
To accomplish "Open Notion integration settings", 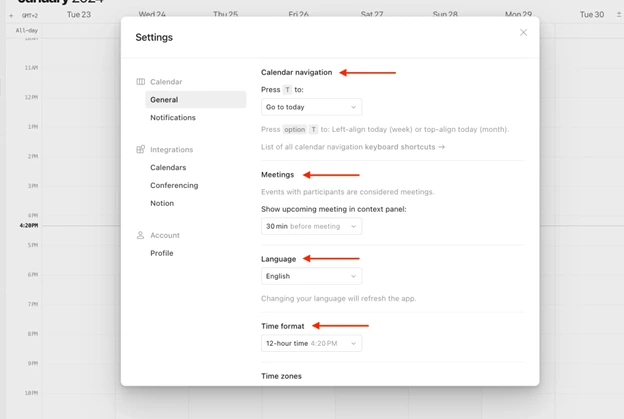I will coord(162,204).
